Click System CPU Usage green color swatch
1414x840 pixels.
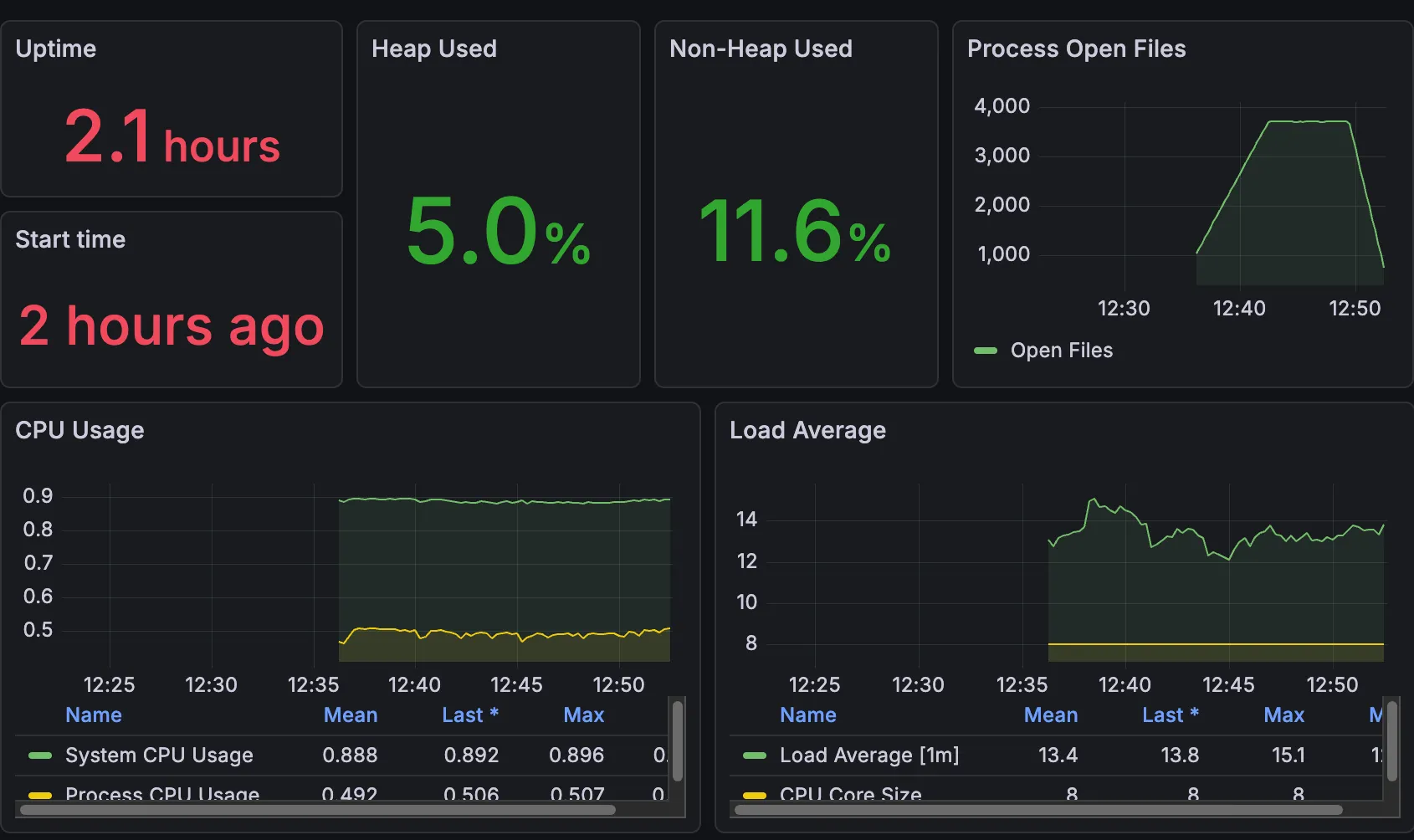tap(40, 755)
